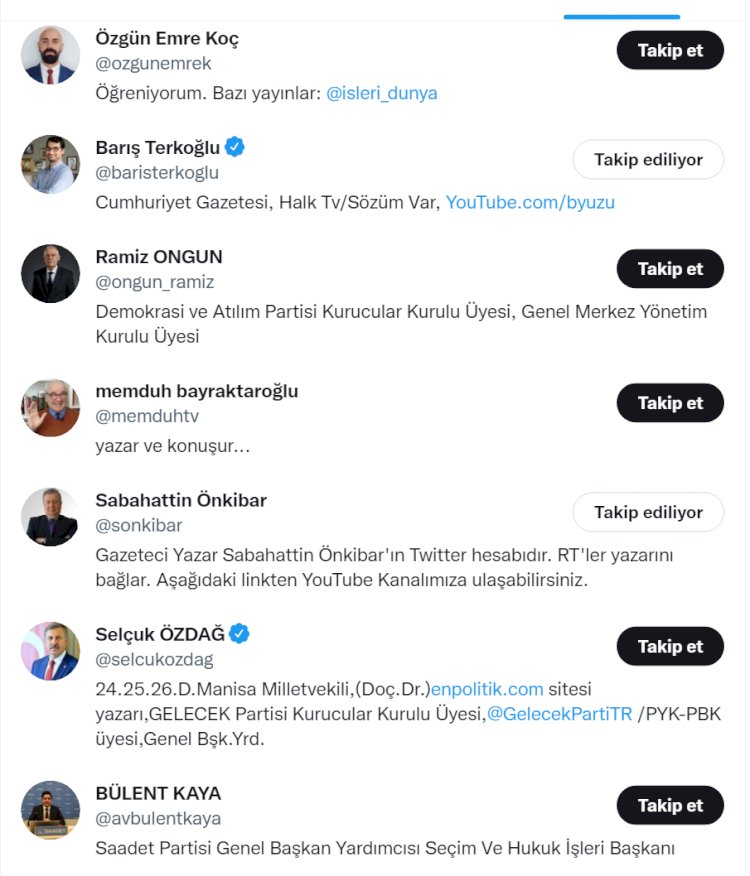
Task: Follow memduh bayraktaroğlu
Action: click(x=670, y=403)
